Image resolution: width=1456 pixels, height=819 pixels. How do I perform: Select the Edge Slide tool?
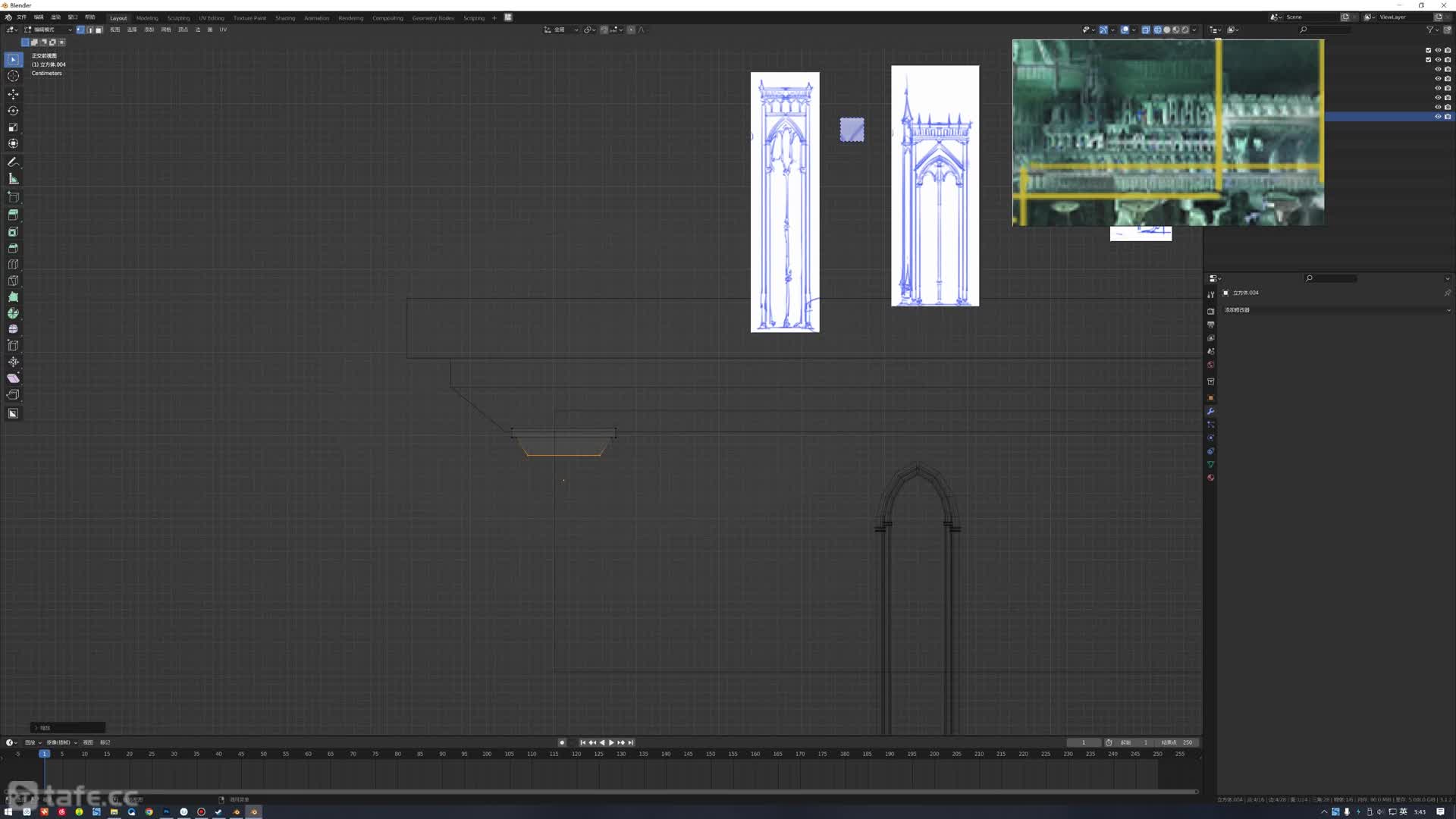coord(13,346)
